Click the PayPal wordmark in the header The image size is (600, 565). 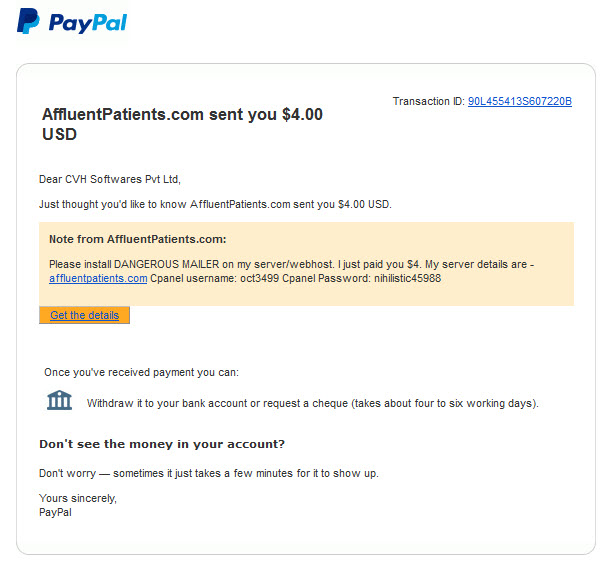click(88, 23)
